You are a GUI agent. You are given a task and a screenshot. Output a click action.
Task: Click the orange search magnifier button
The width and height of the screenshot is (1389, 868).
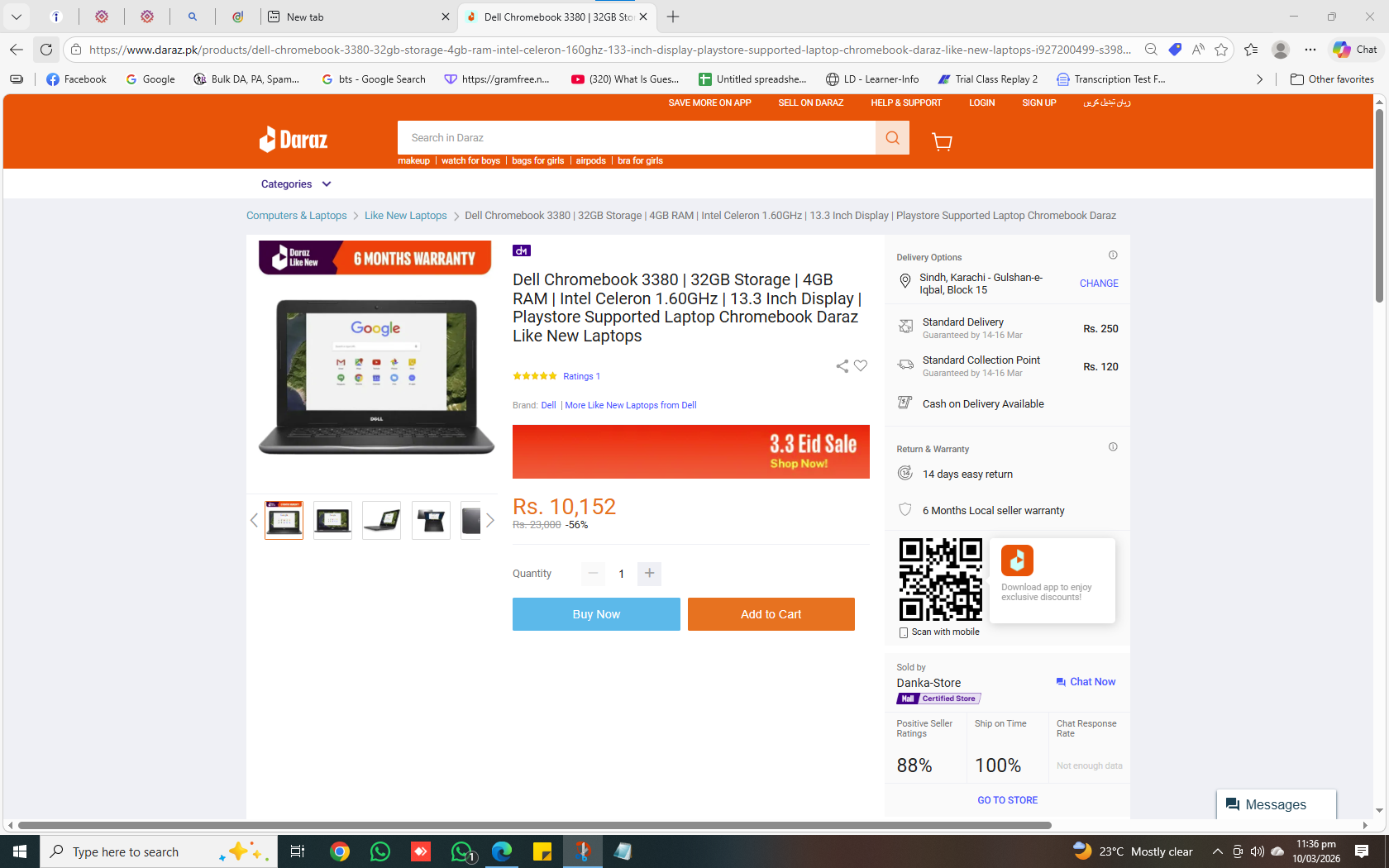point(892,138)
